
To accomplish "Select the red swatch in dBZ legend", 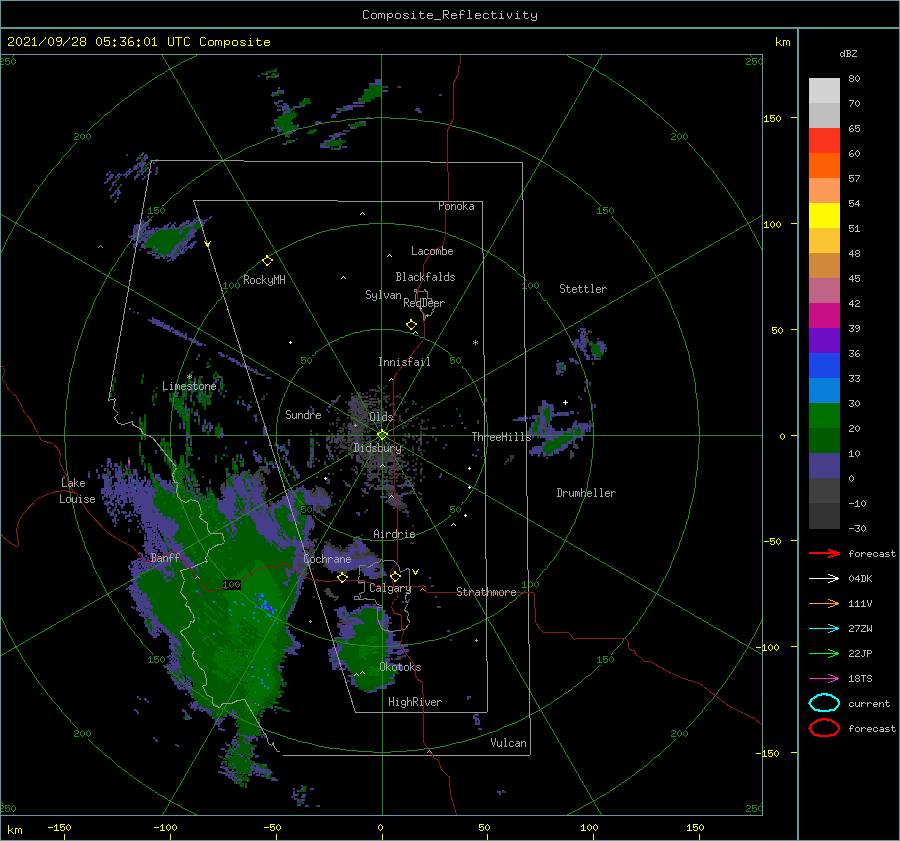I will point(824,140).
